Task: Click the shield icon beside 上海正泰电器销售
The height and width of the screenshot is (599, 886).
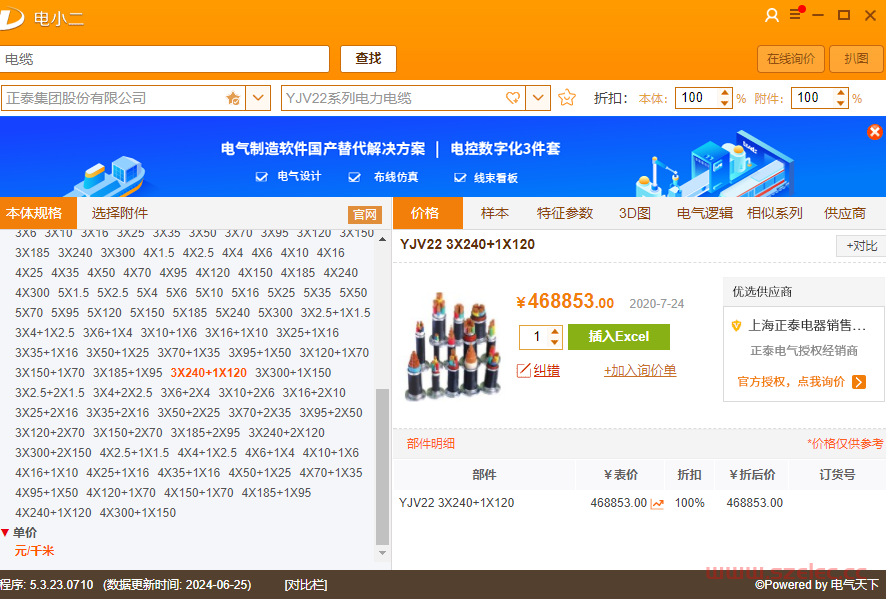Action: pos(736,325)
